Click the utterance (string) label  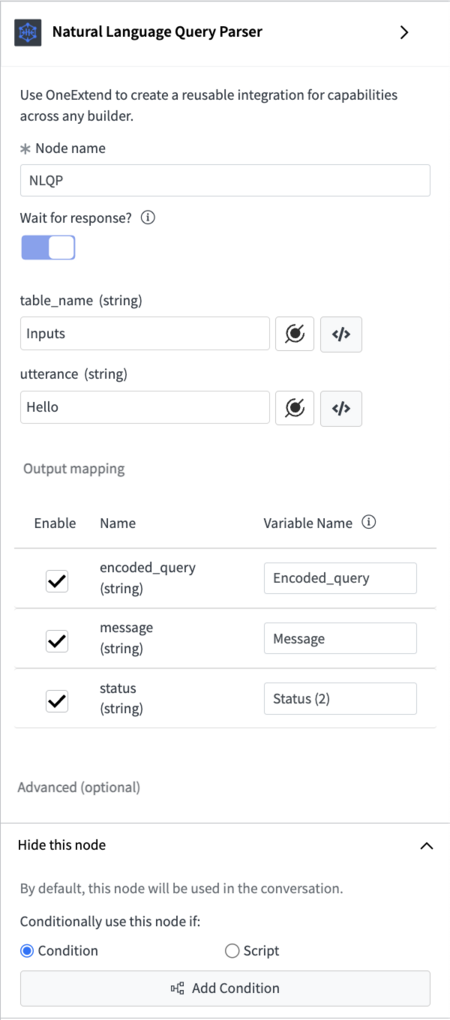tap(74, 374)
